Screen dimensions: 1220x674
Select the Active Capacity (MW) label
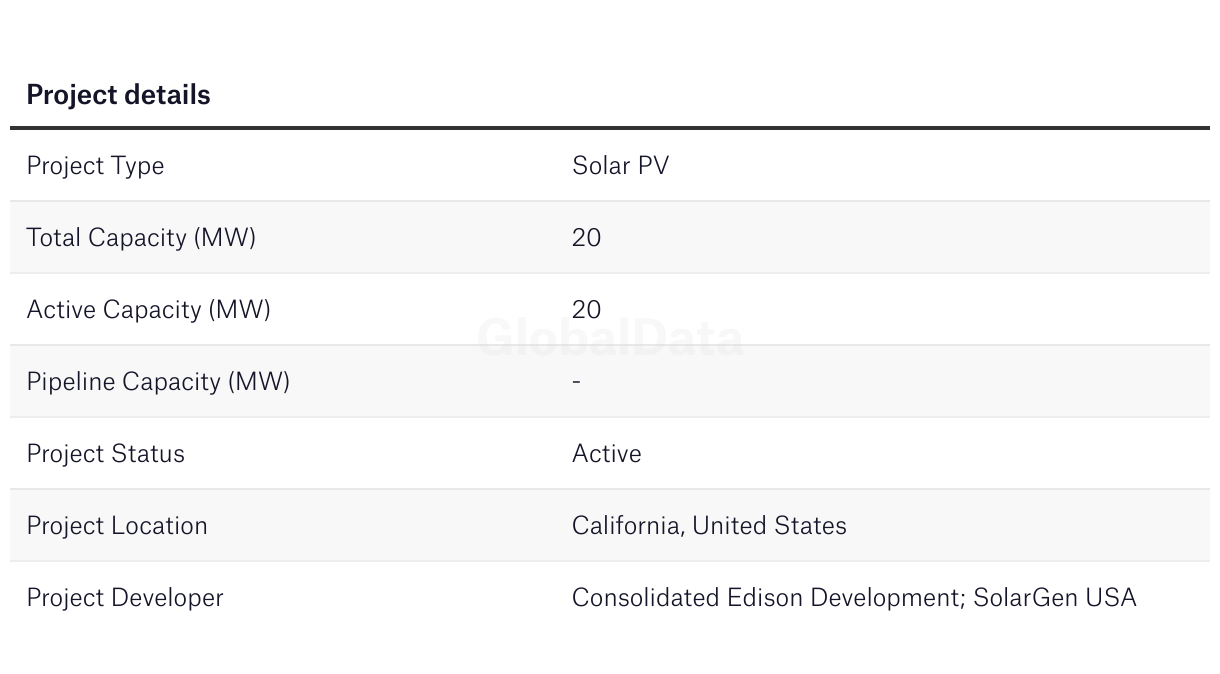coord(148,310)
